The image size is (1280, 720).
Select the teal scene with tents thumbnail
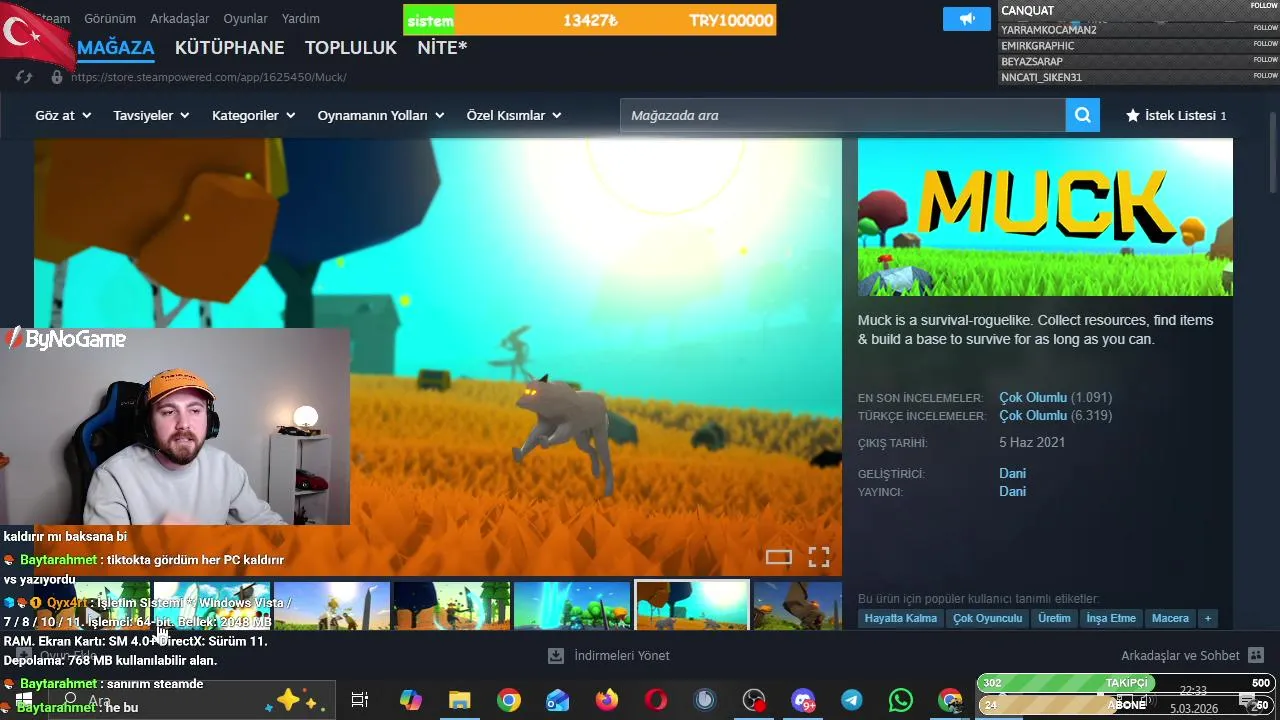click(x=571, y=605)
